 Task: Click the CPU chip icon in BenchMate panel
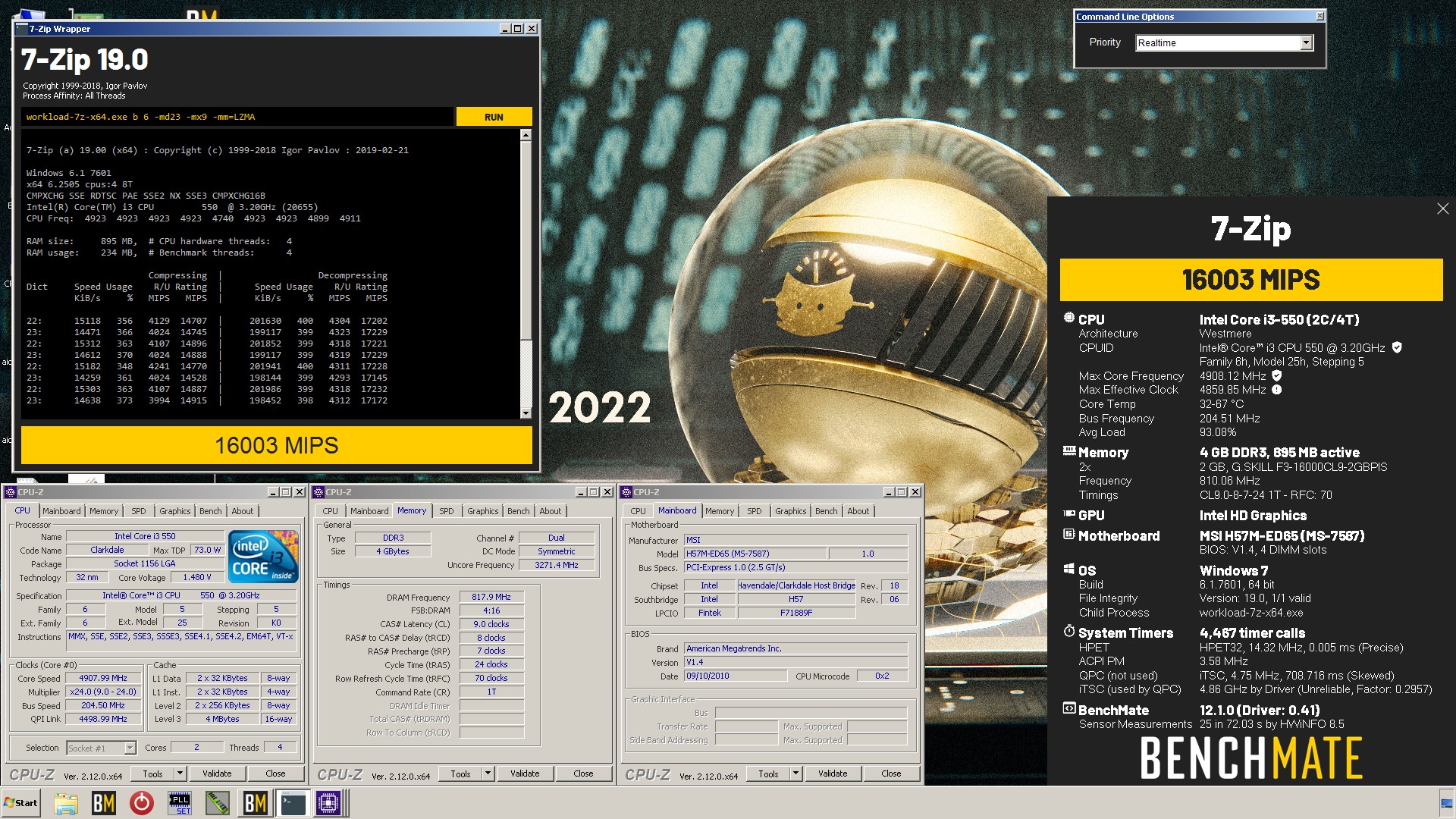[x=1069, y=318]
